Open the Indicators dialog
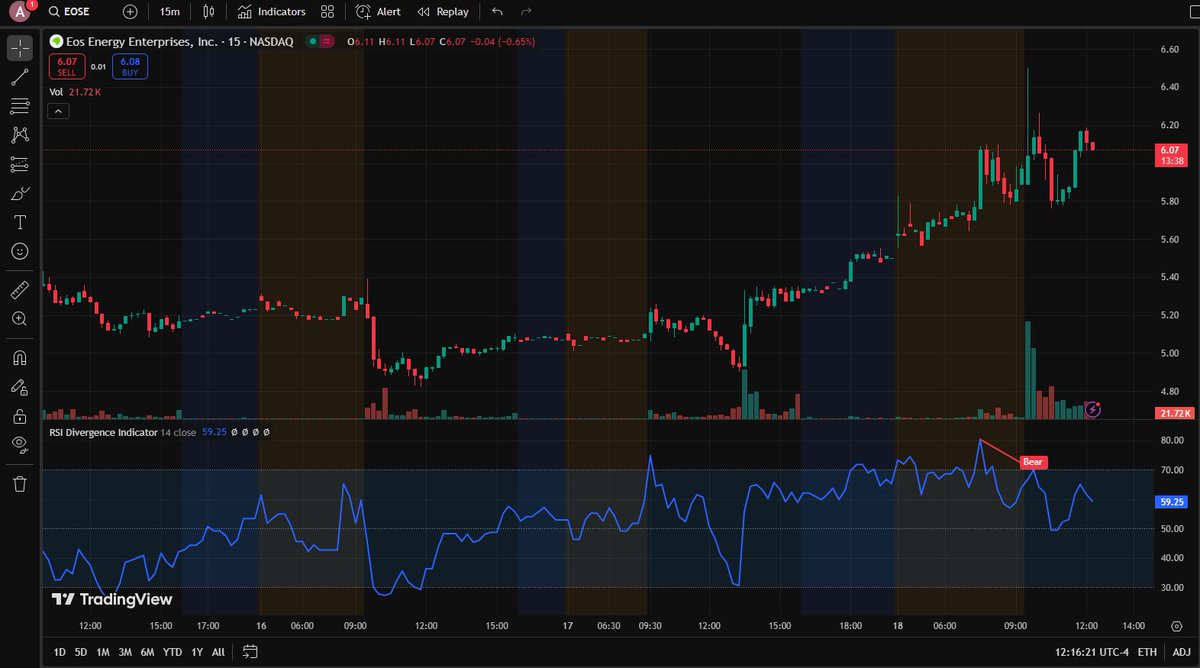 [x=272, y=12]
